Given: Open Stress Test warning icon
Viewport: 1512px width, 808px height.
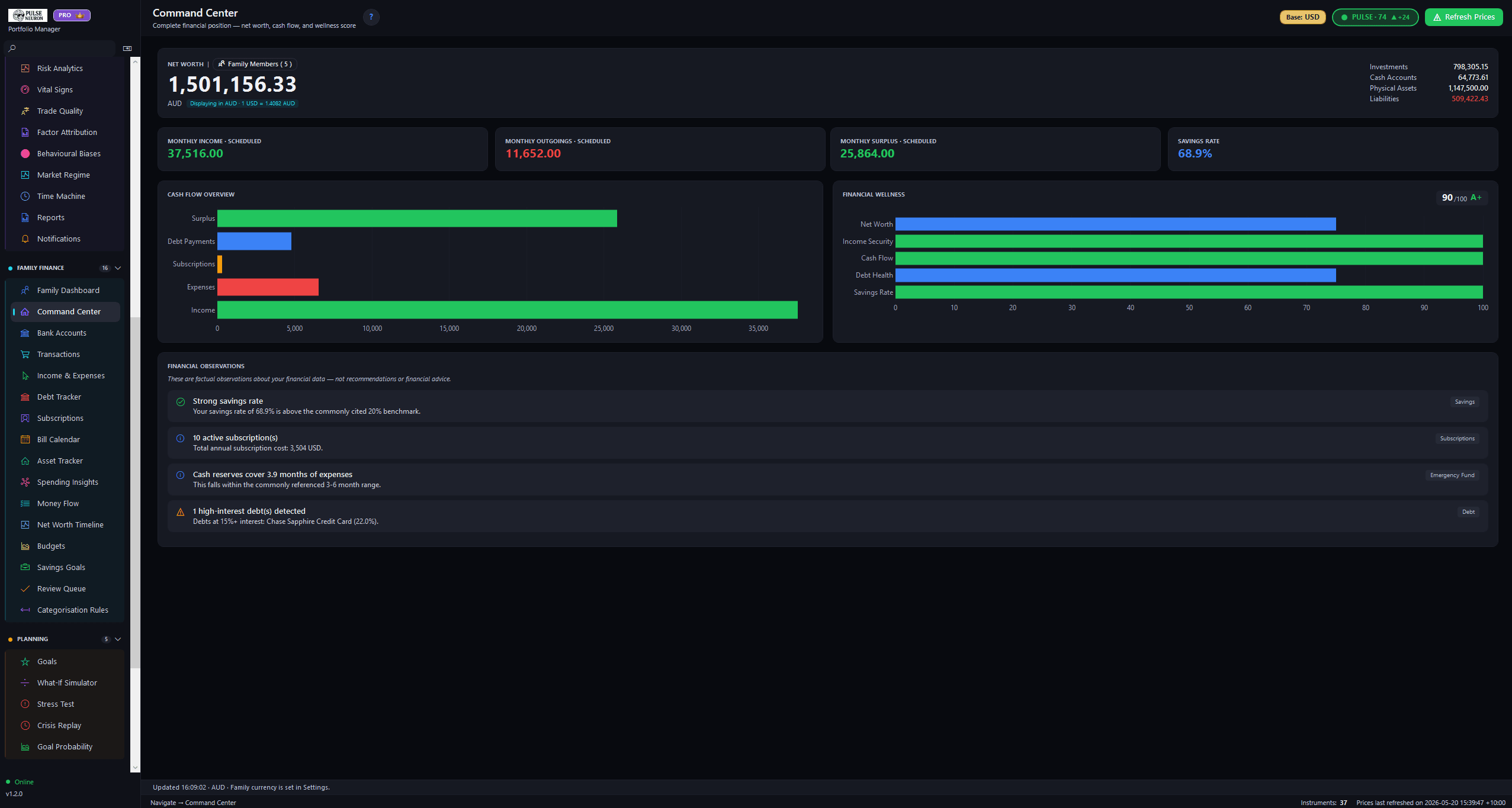Looking at the screenshot, I should click(x=25, y=704).
